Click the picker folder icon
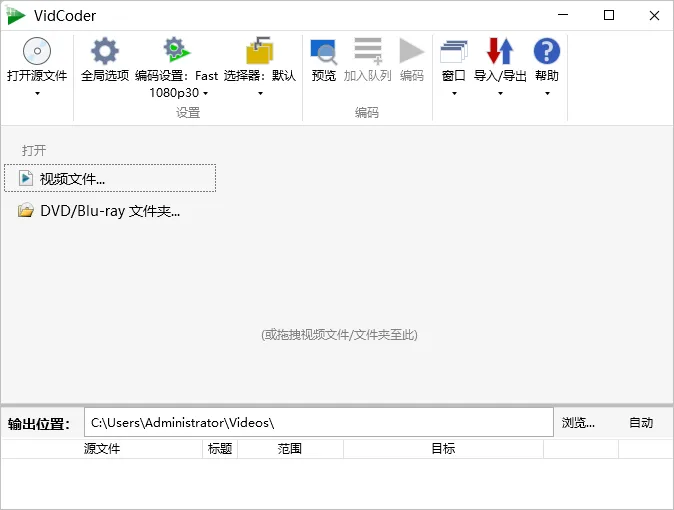The width and height of the screenshot is (674, 510). pyautogui.click(x=260, y=50)
